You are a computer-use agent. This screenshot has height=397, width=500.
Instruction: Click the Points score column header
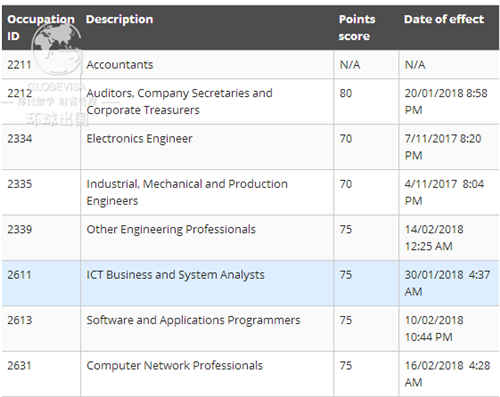click(x=357, y=27)
